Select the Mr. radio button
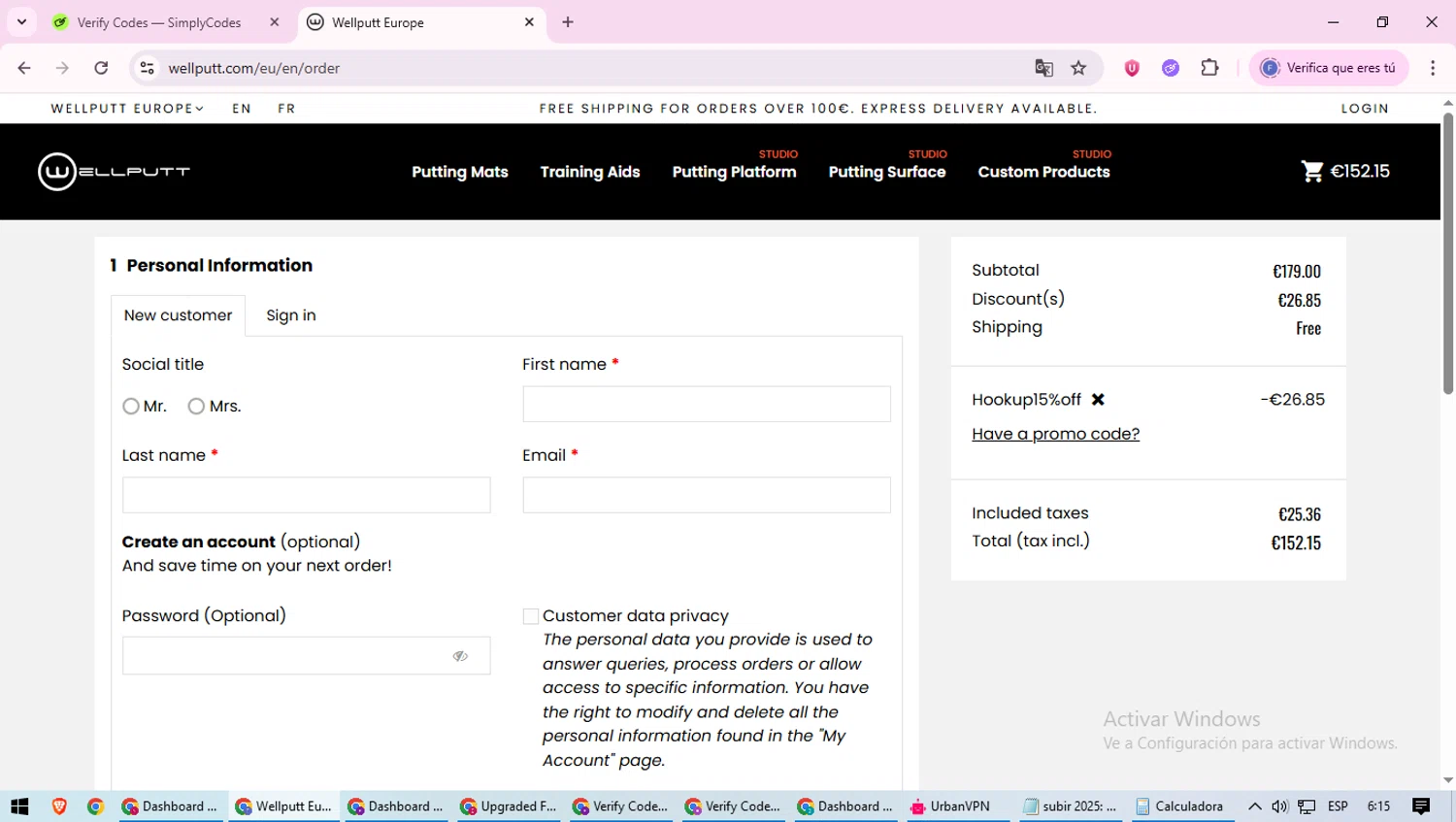The width and height of the screenshot is (1456, 822). (x=131, y=407)
